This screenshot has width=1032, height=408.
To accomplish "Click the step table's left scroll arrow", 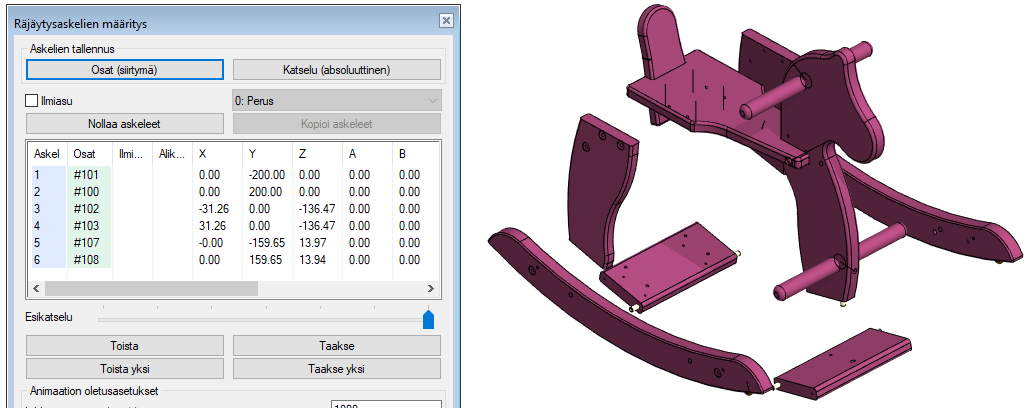I will (37, 288).
